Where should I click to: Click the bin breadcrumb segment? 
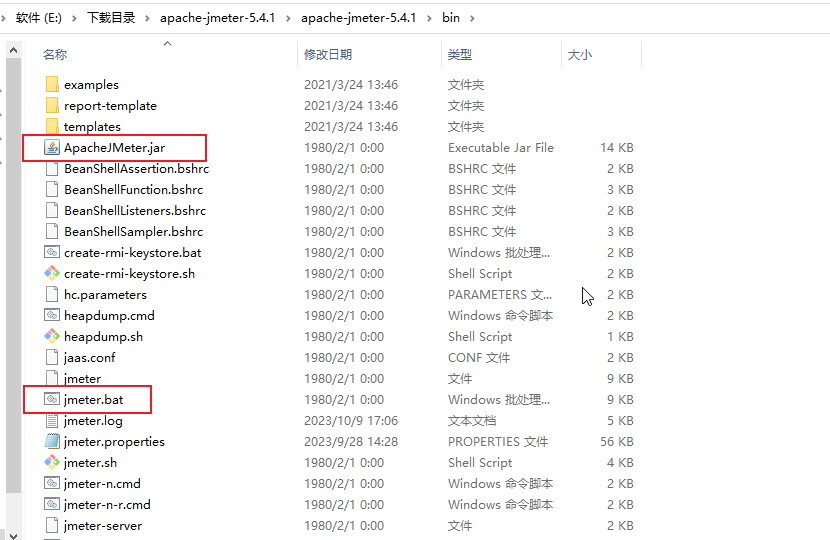pyautogui.click(x=451, y=18)
